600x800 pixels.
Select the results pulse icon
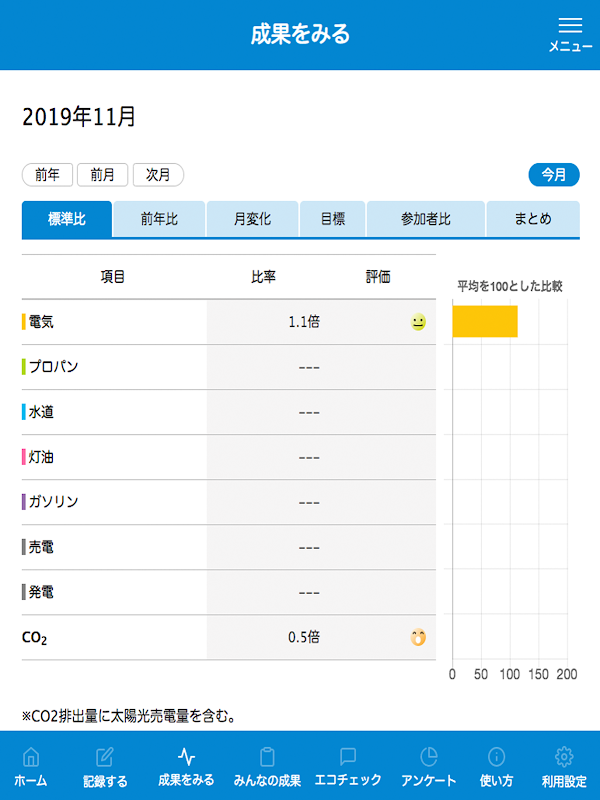[185, 757]
